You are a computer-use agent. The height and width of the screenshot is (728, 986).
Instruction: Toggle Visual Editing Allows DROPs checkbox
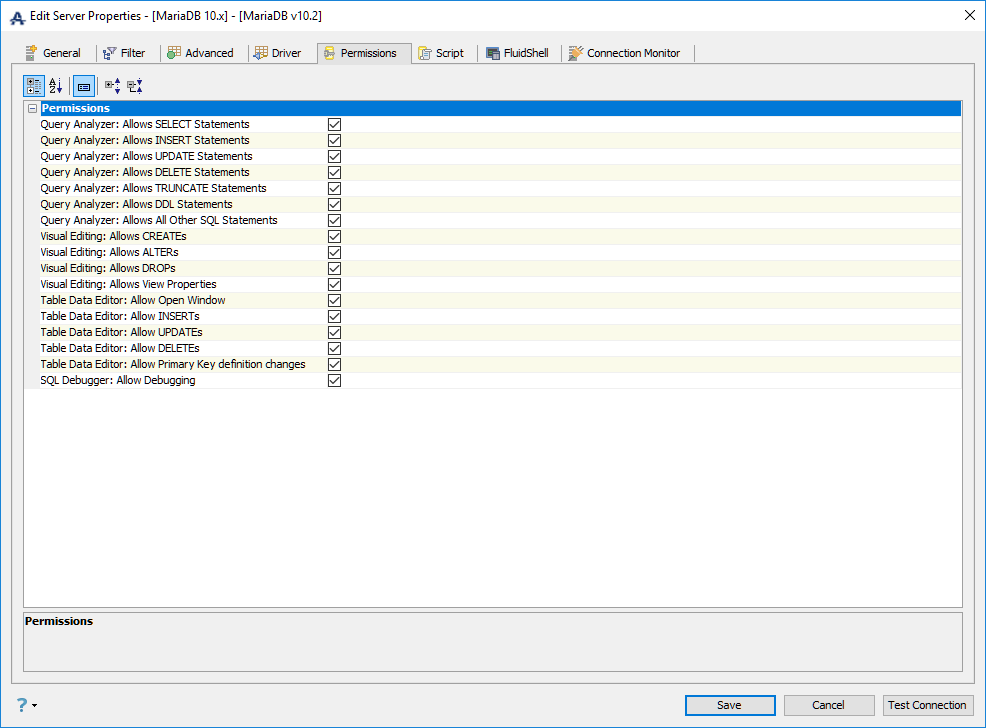coord(335,268)
